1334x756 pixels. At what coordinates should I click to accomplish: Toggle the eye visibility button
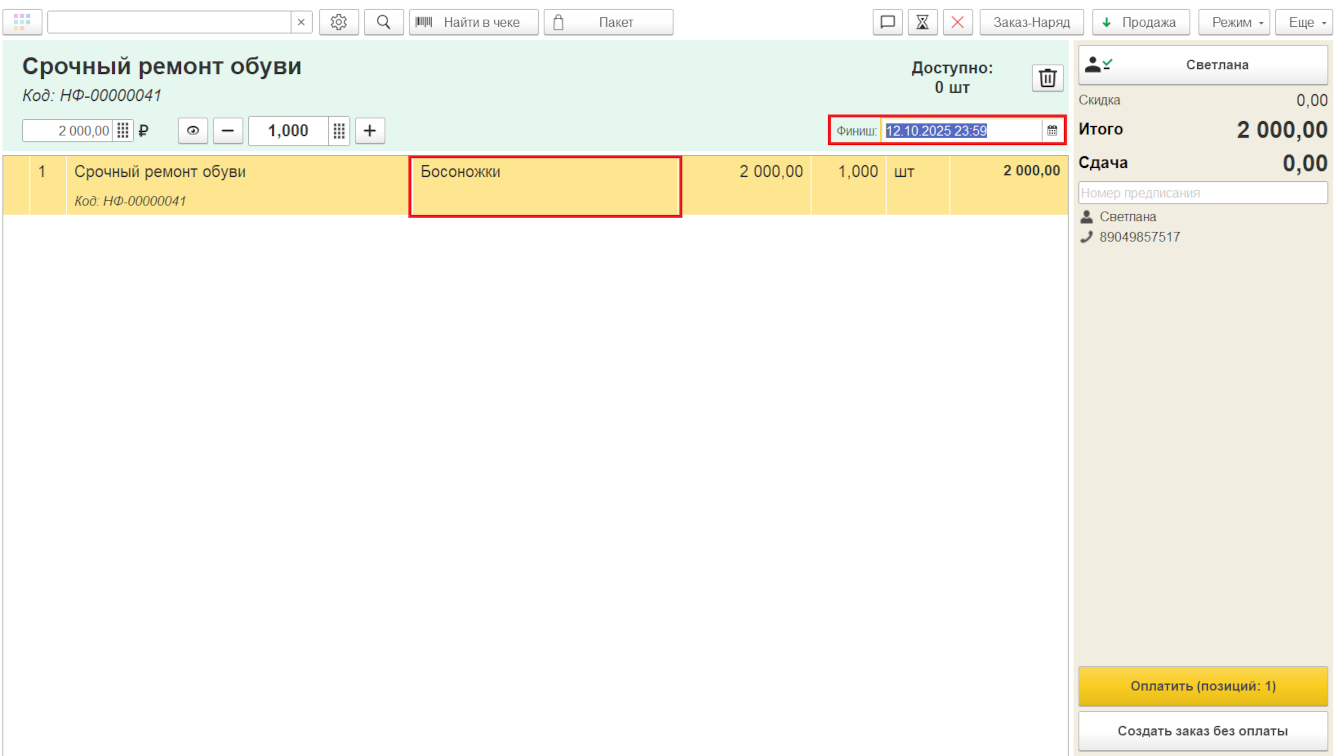pos(193,130)
